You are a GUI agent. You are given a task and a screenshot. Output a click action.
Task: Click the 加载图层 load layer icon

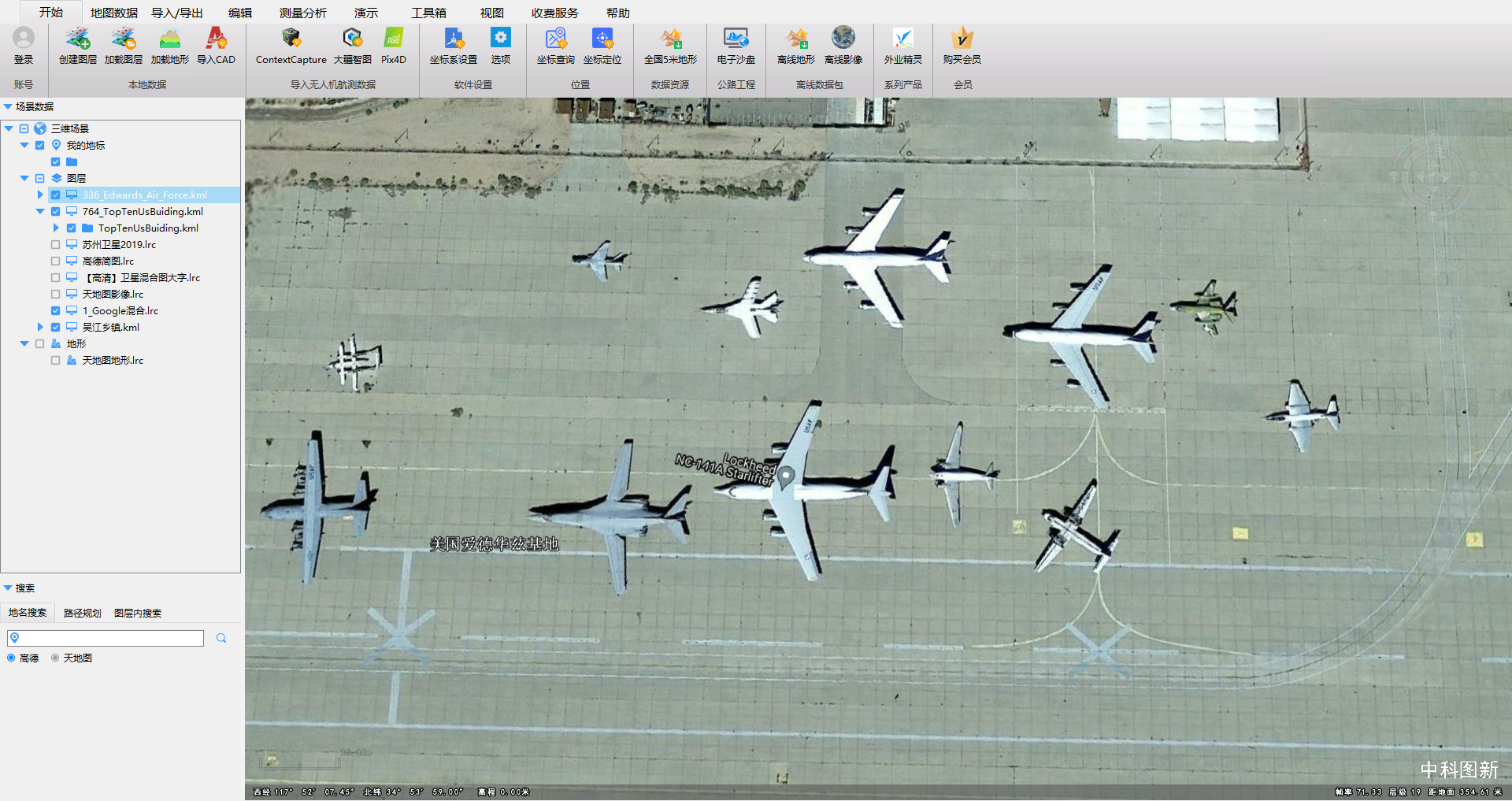click(x=124, y=38)
